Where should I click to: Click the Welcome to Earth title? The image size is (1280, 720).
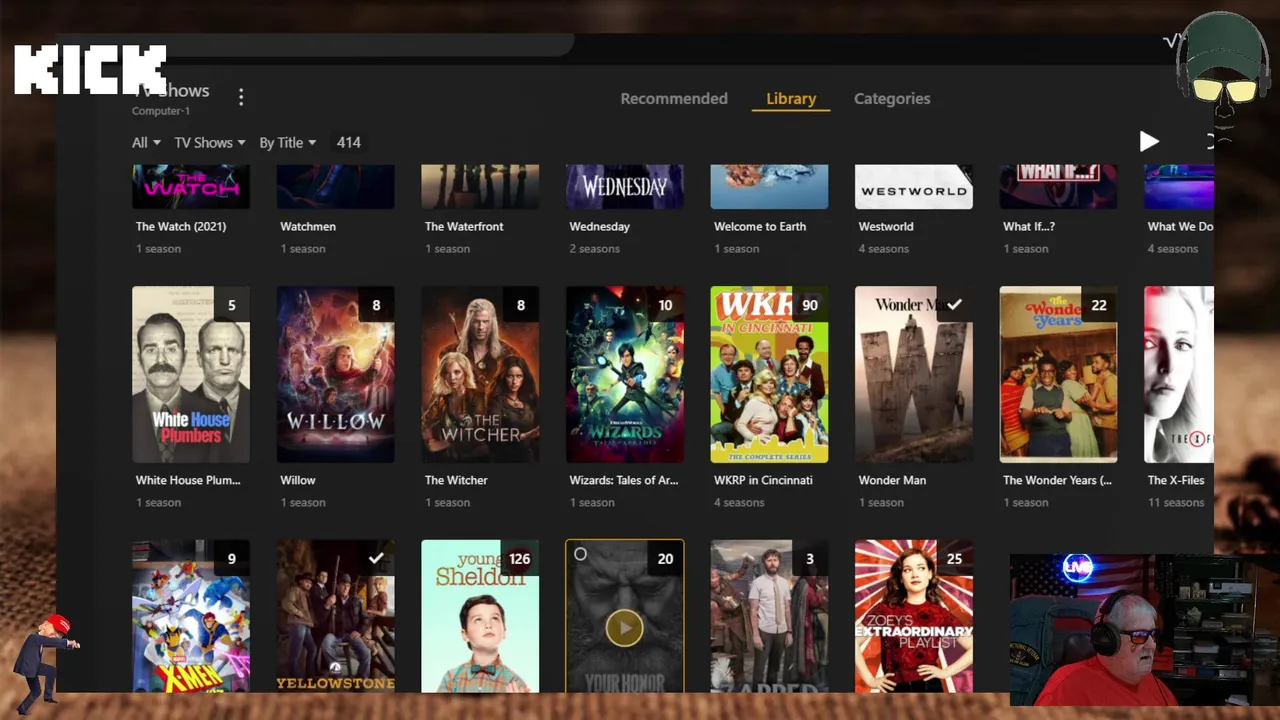[x=760, y=227]
